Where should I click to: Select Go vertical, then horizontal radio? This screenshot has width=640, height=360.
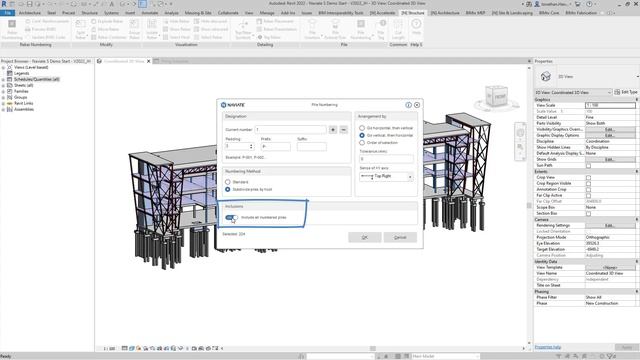[362, 136]
